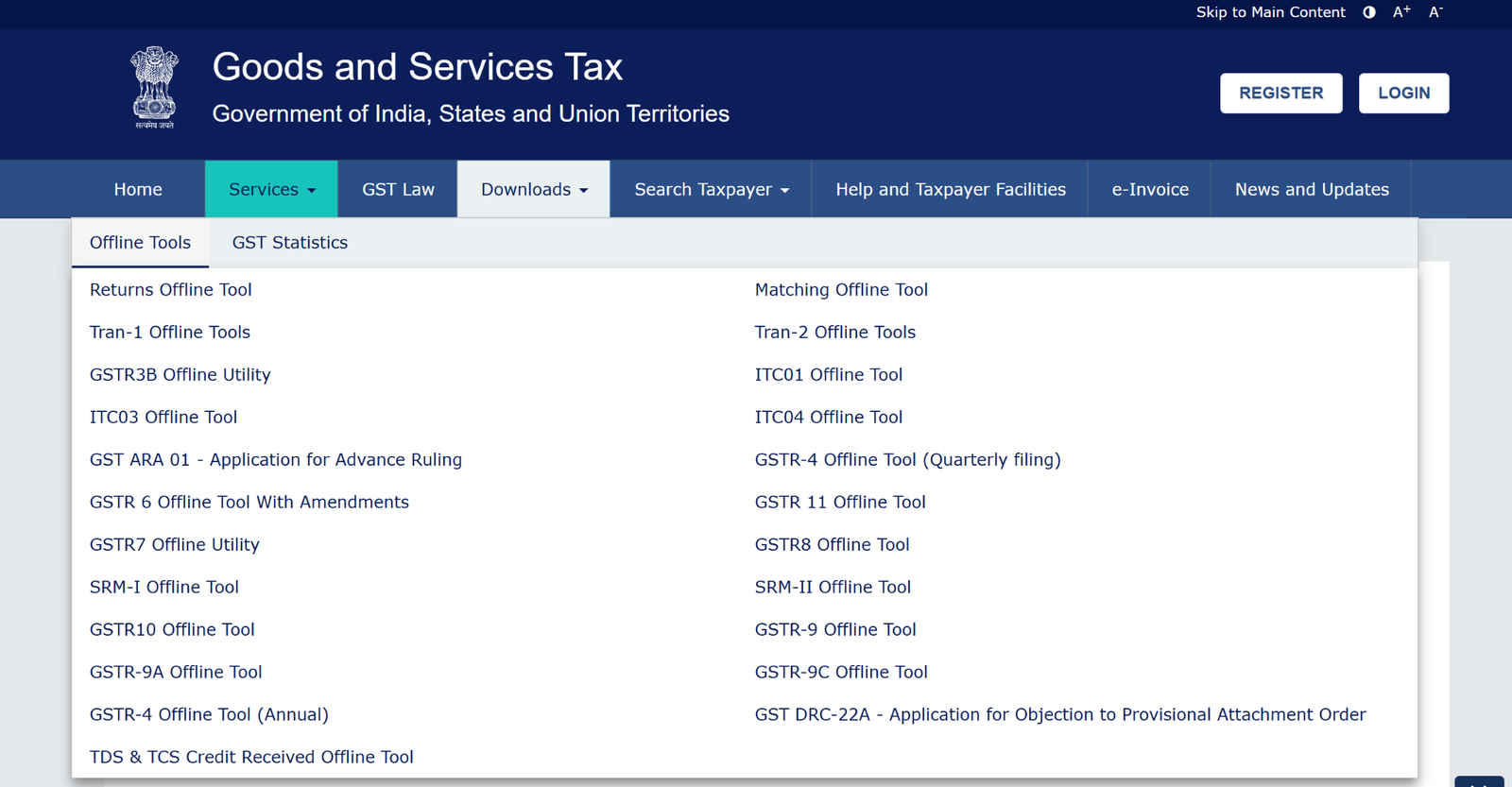1512x787 pixels.
Task: Open GSTR-9C Offline Tool
Action: [841, 673]
